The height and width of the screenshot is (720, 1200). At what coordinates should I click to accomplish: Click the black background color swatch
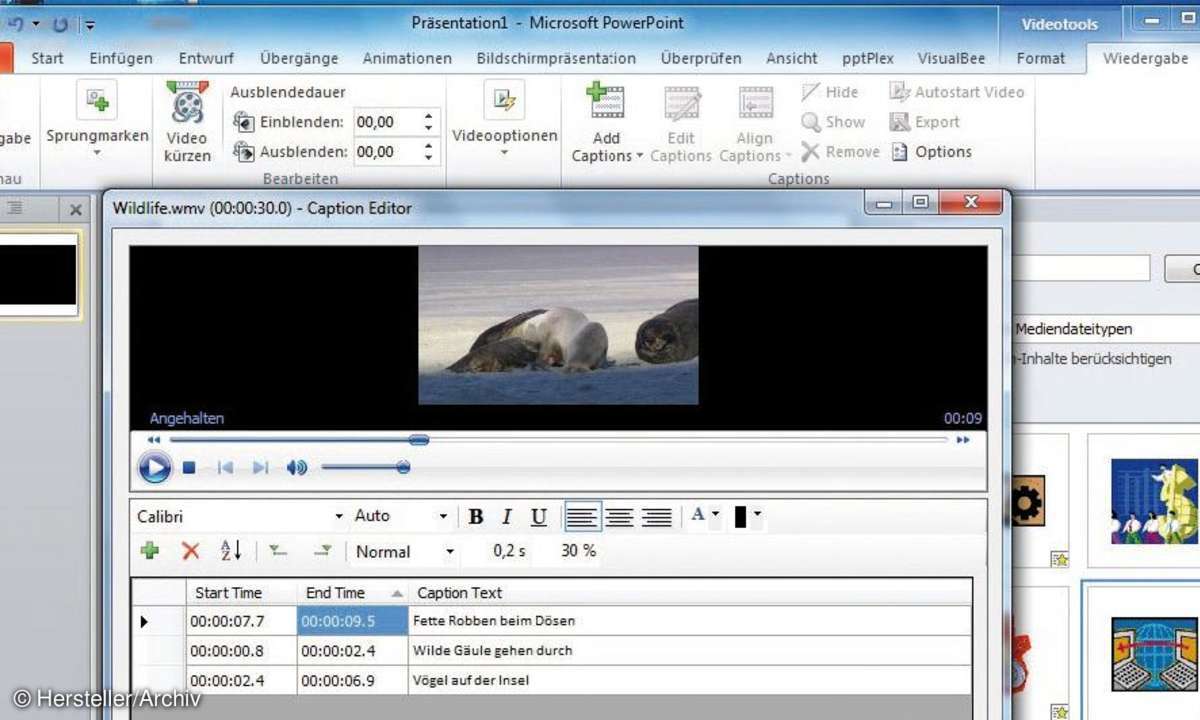tap(741, 517)
